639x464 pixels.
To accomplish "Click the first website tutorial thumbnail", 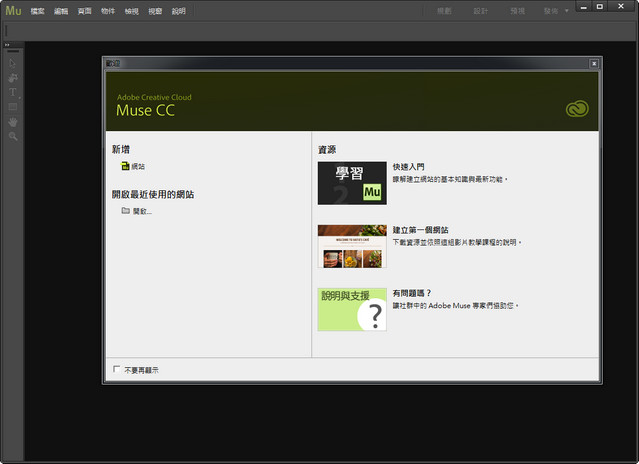I will [352, 246].
